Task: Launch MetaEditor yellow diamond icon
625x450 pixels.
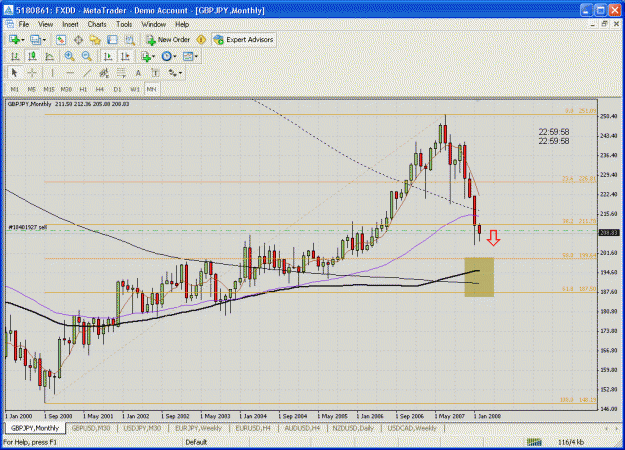Action: coord(201,39)
